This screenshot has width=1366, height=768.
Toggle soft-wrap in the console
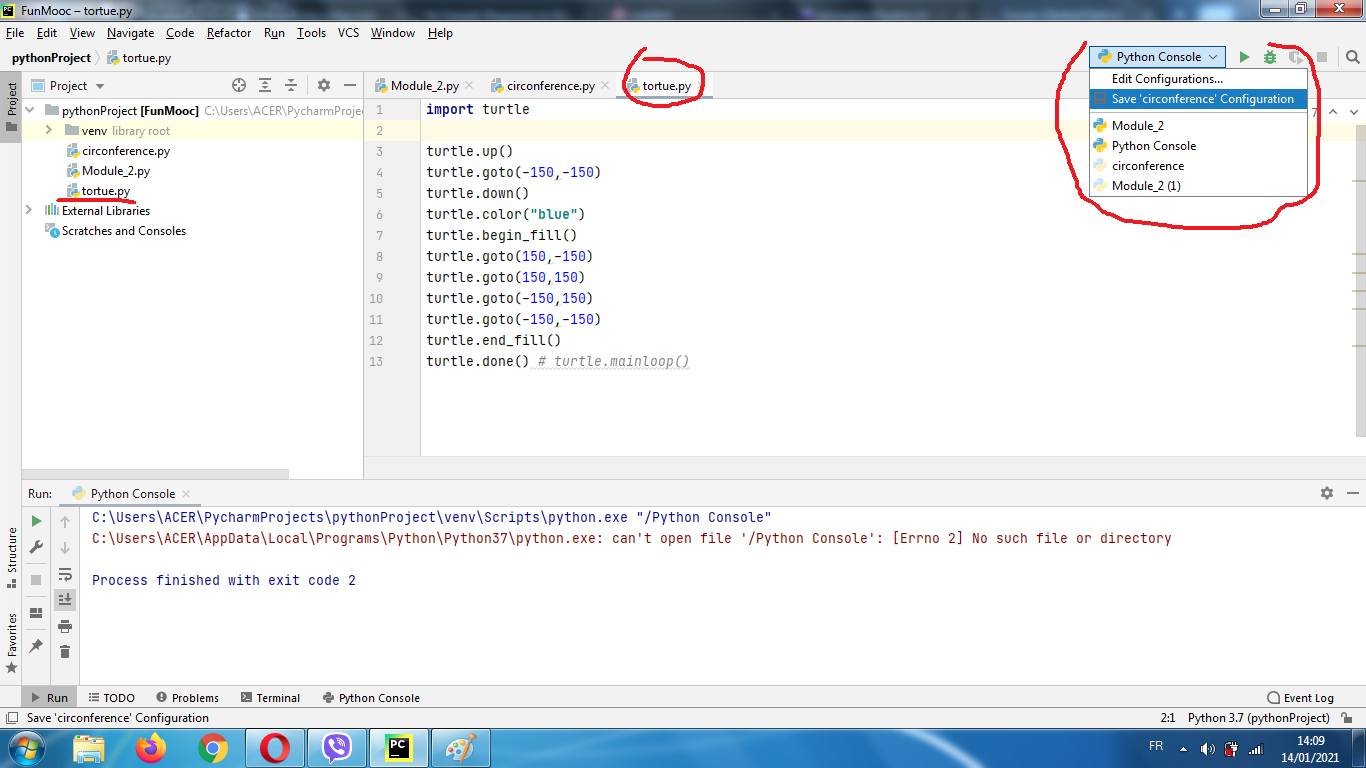[65, 574]
